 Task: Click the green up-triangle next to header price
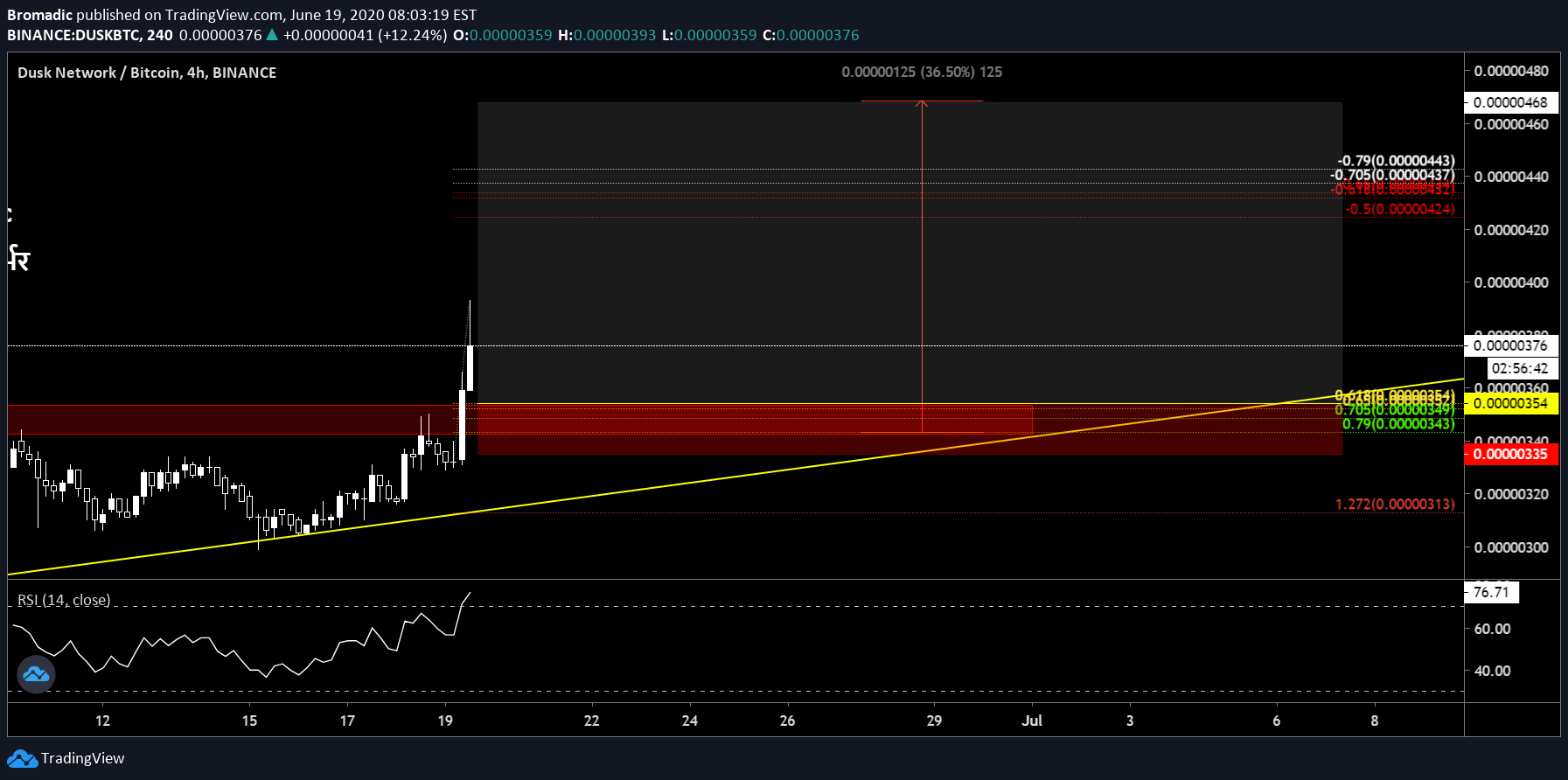[x=272, y=35]
